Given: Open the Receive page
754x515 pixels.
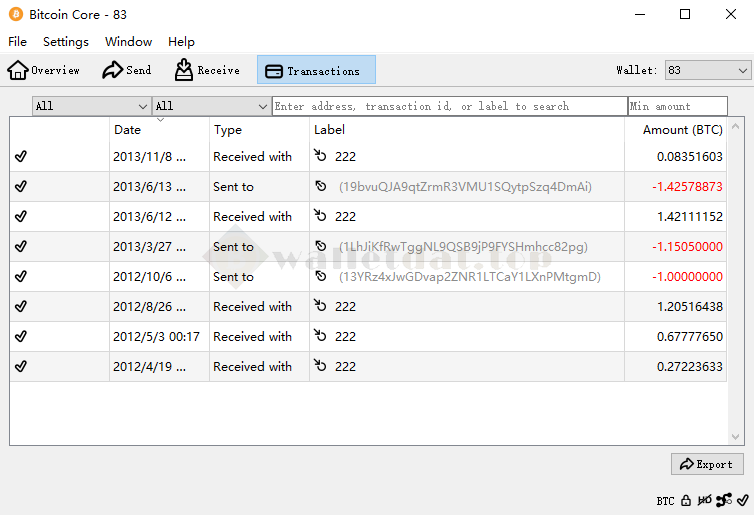Looking at the screenshot, I should (207, 70).
